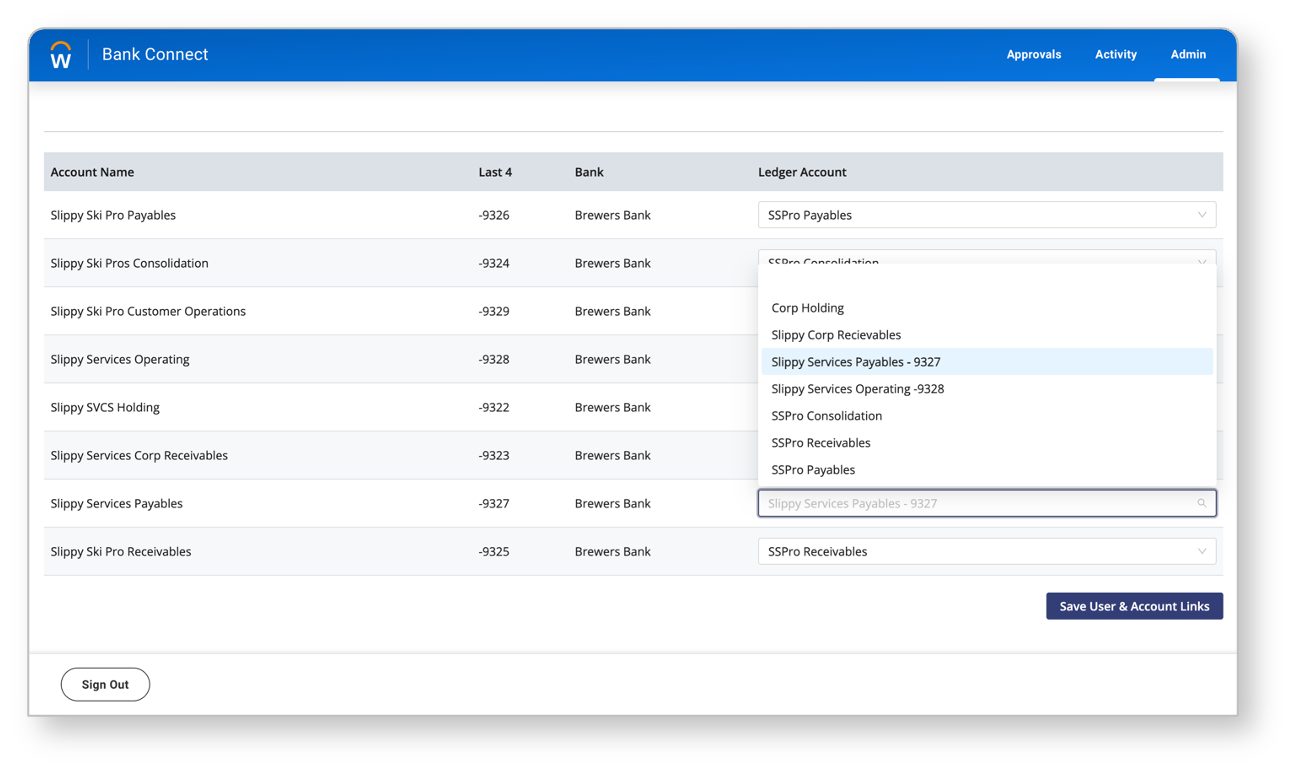This screenshot has width=1294, height=772.
Task: Click the Account Name column header
Action: coord(92,172)
